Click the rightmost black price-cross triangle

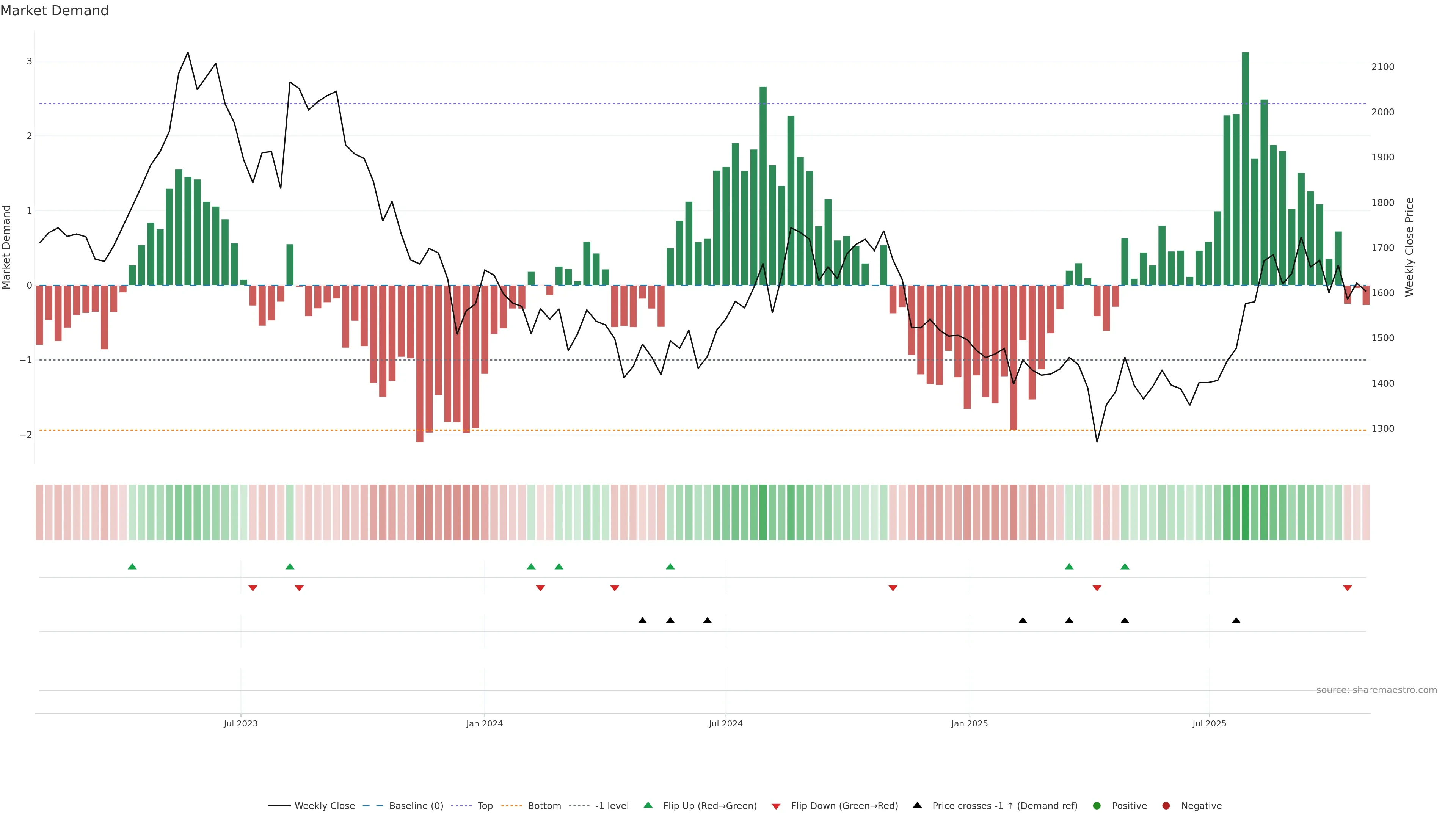click(x=1236, y=621)
